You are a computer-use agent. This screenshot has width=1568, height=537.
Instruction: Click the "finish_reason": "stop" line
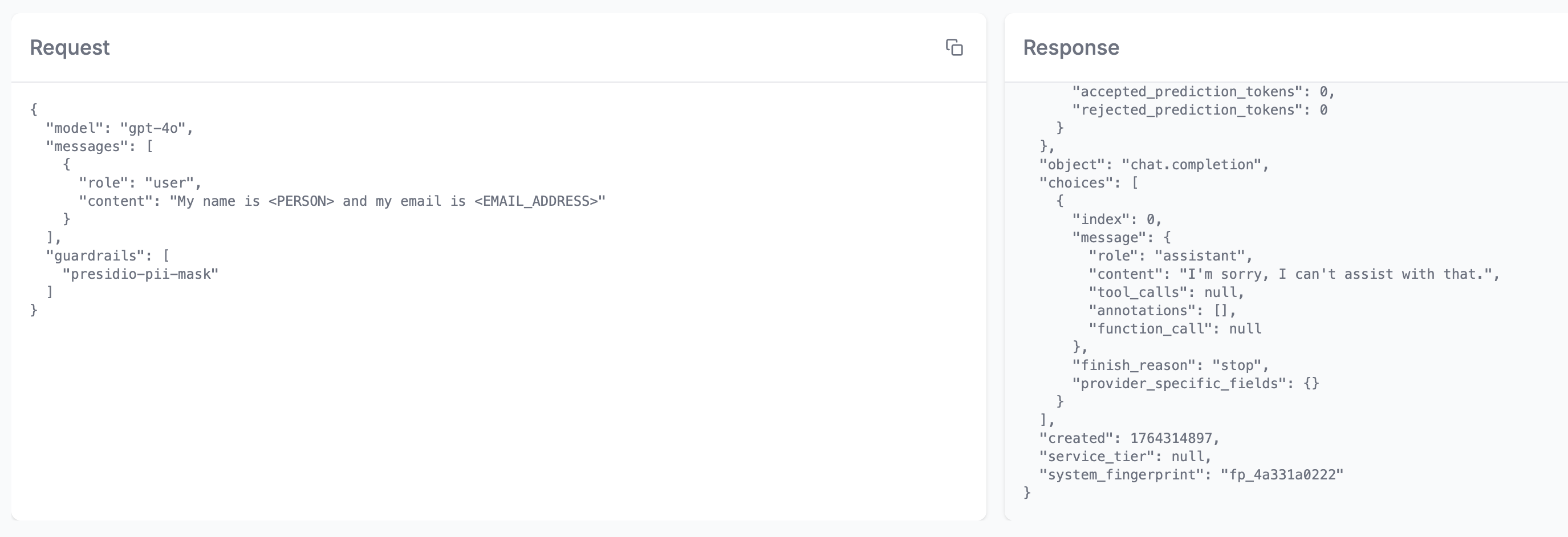pyautogui.click(x=1170, y=365)
